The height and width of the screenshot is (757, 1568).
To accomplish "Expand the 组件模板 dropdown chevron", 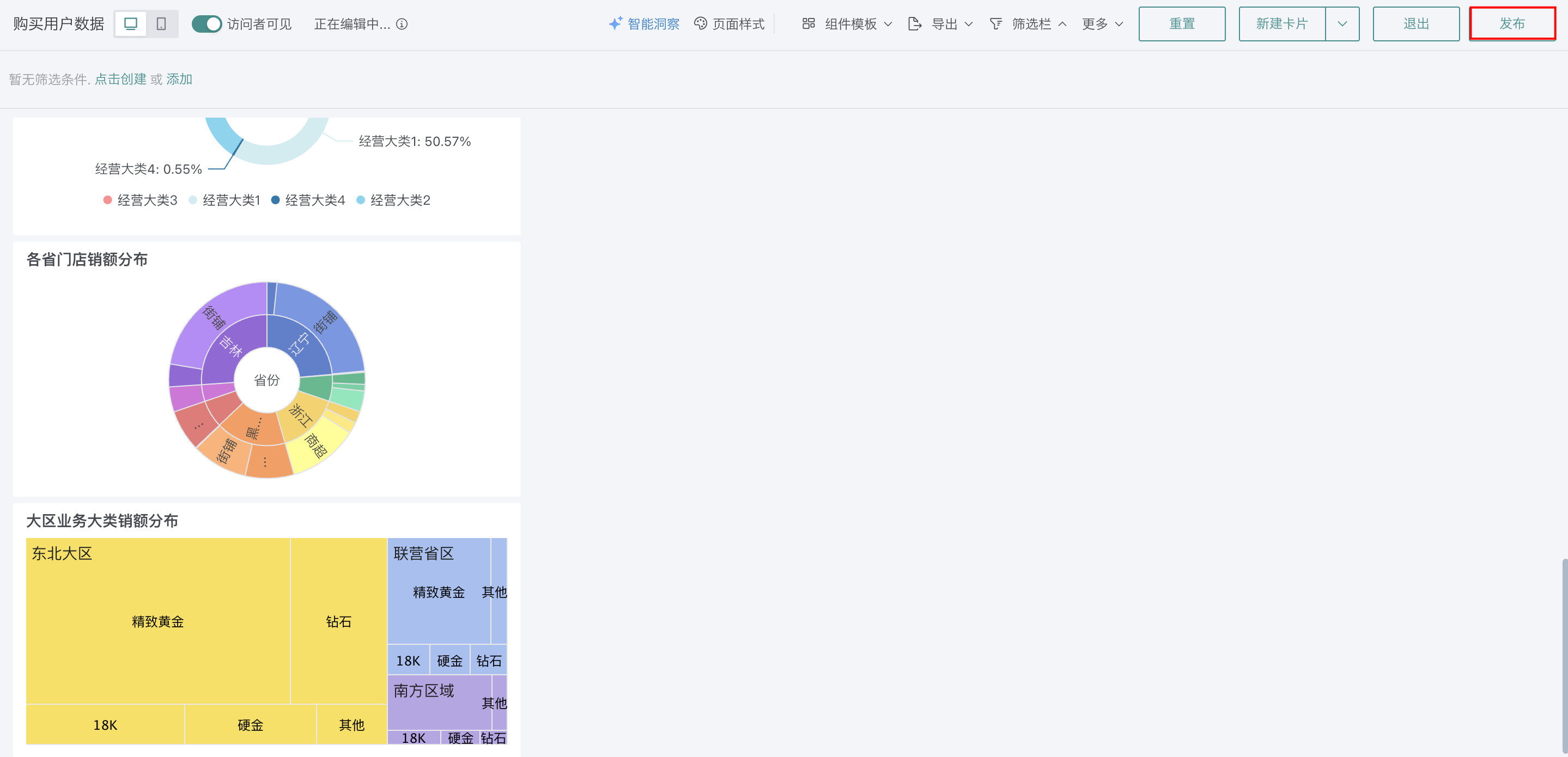I will coord(888,25).
